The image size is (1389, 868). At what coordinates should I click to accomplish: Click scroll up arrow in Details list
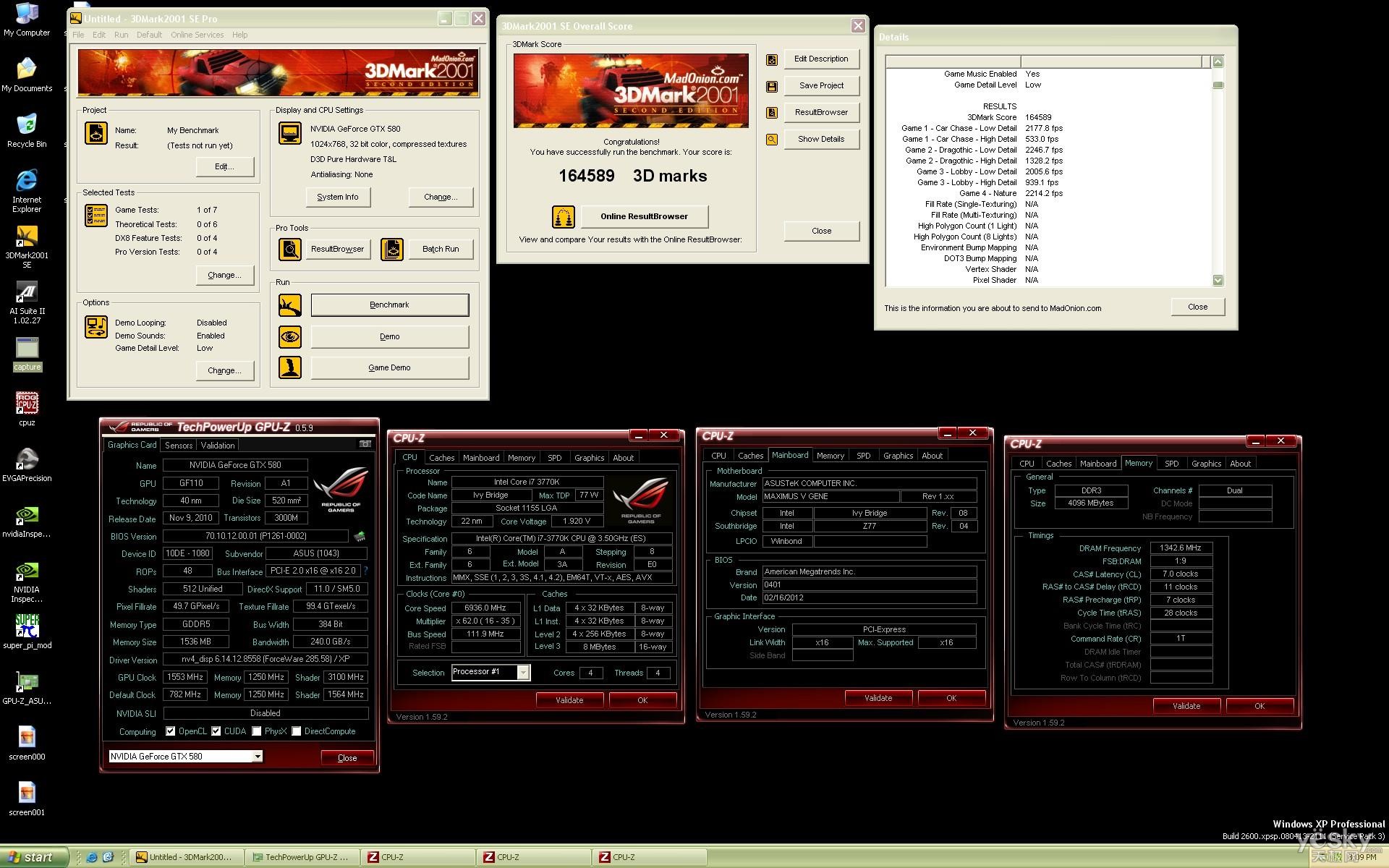pos(1218,62)
